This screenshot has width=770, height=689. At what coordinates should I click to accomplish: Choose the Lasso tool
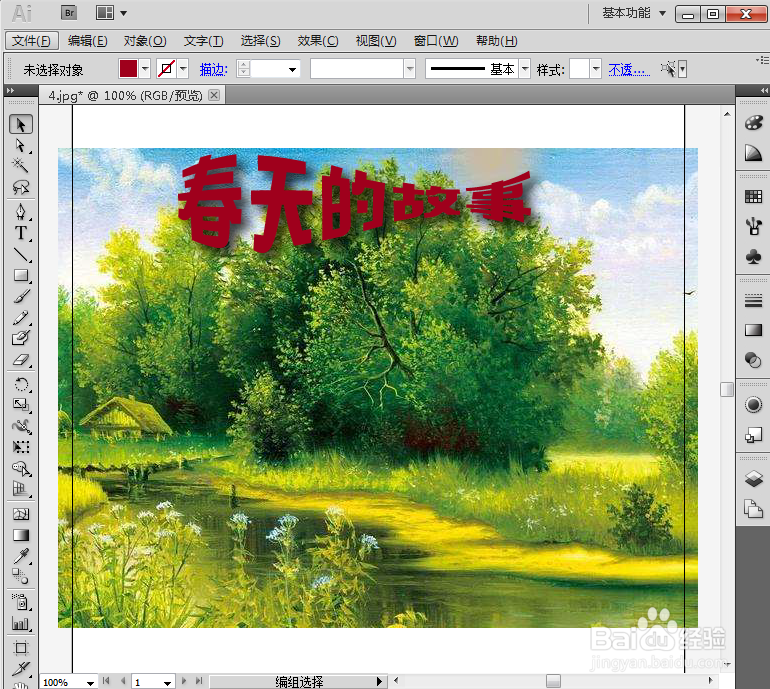coord(21,187)
